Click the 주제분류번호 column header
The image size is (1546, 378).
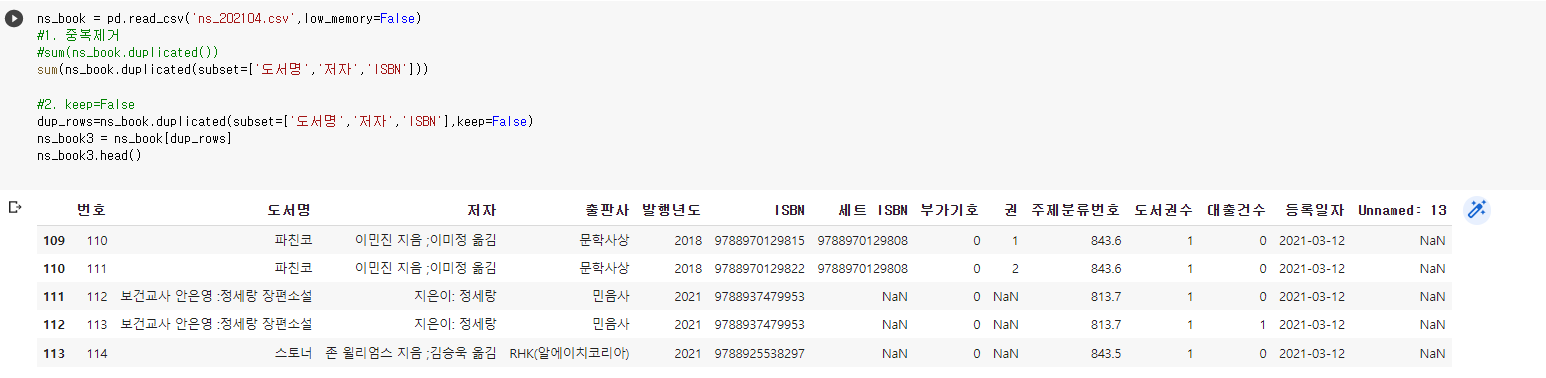[x=1076, y=210]
